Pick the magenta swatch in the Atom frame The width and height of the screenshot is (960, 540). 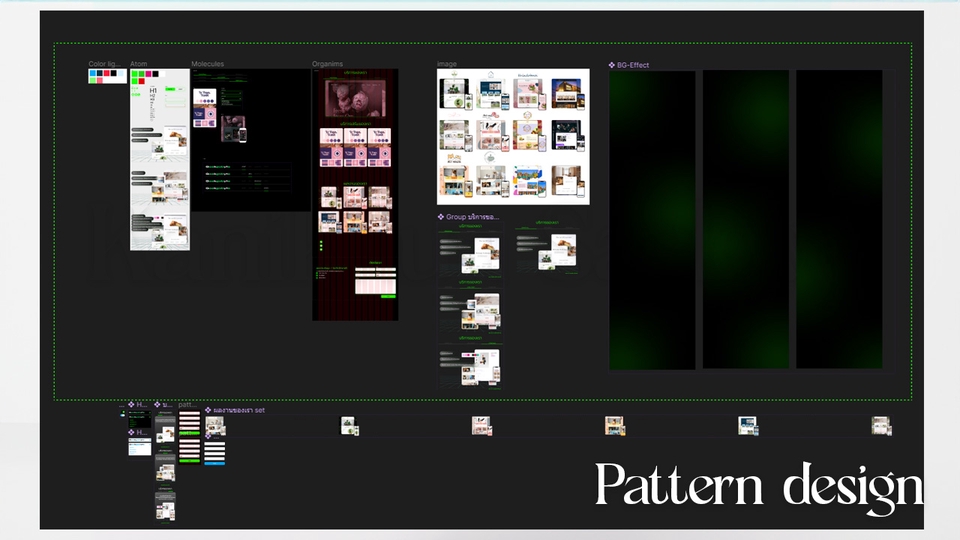148,74
